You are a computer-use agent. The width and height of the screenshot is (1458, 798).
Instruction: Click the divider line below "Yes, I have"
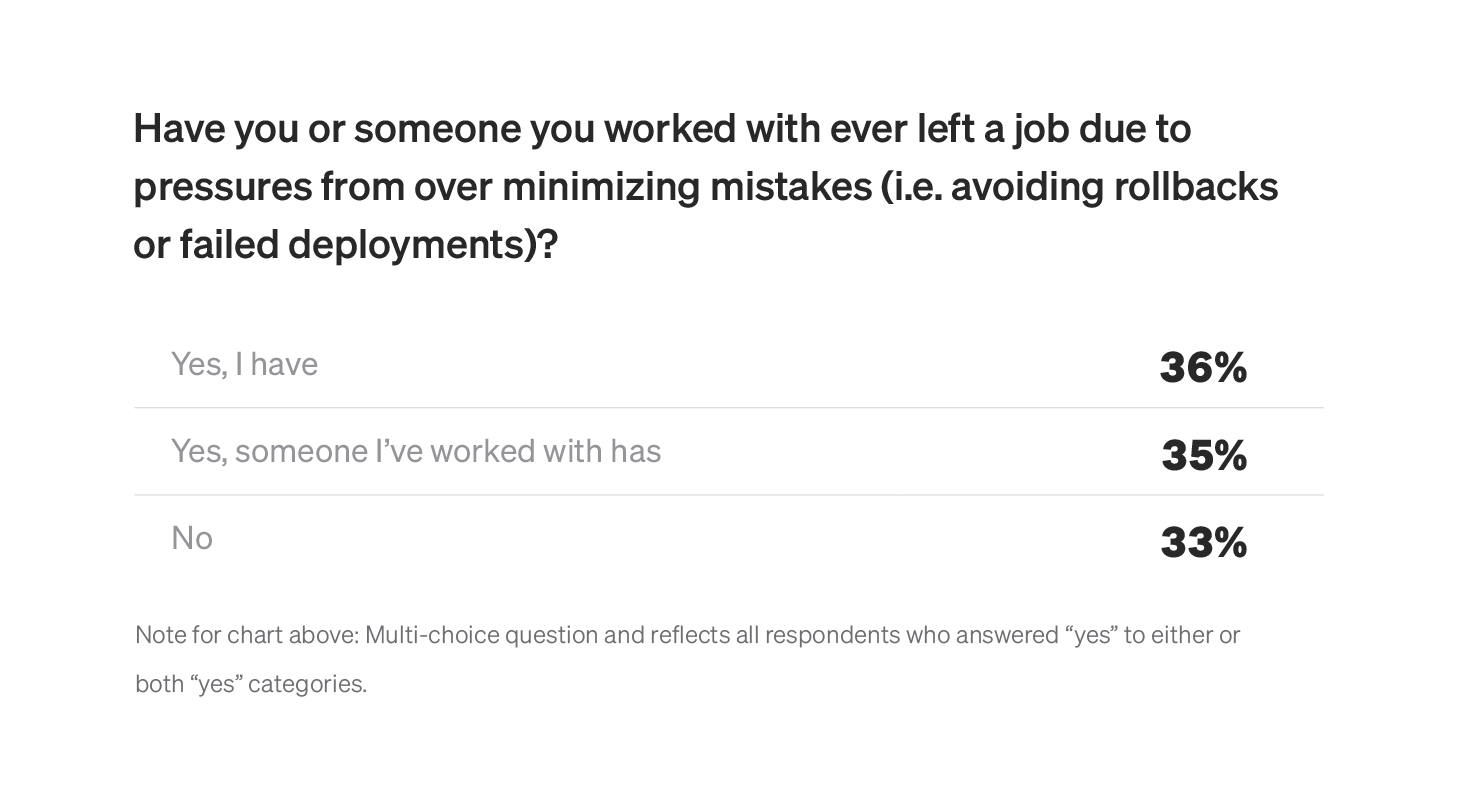[x=728, y=408]
